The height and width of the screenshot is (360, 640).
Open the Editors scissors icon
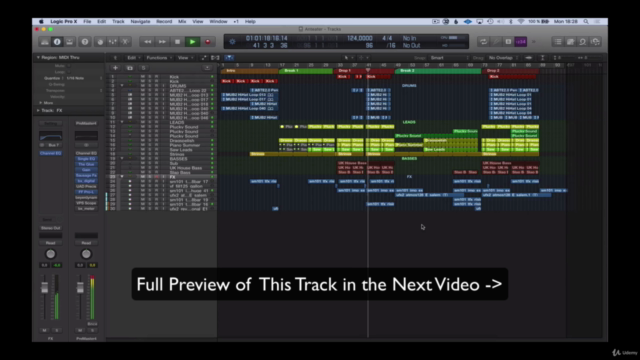pyautogui.click(x=125, y=42)
